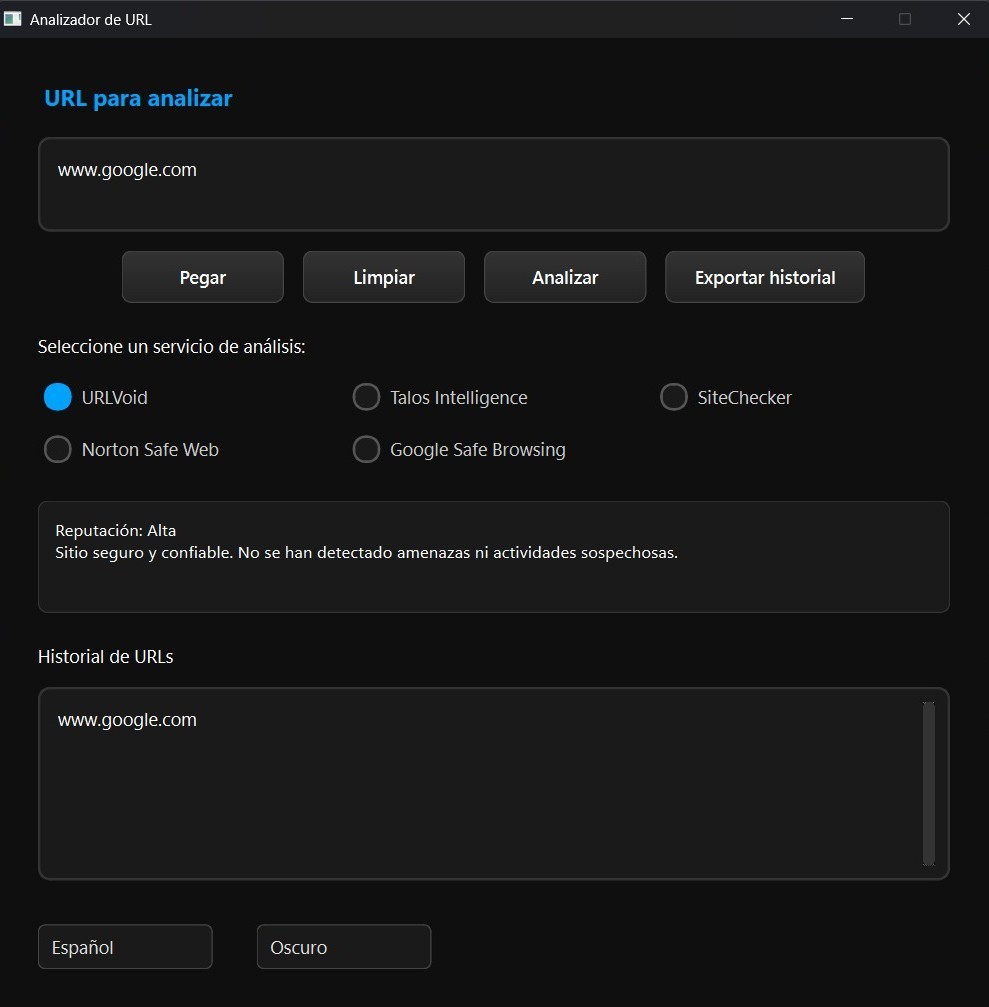Enable Google Safe Browsing service
This screenshot has height=1007, width=989.
coord(367,450)
